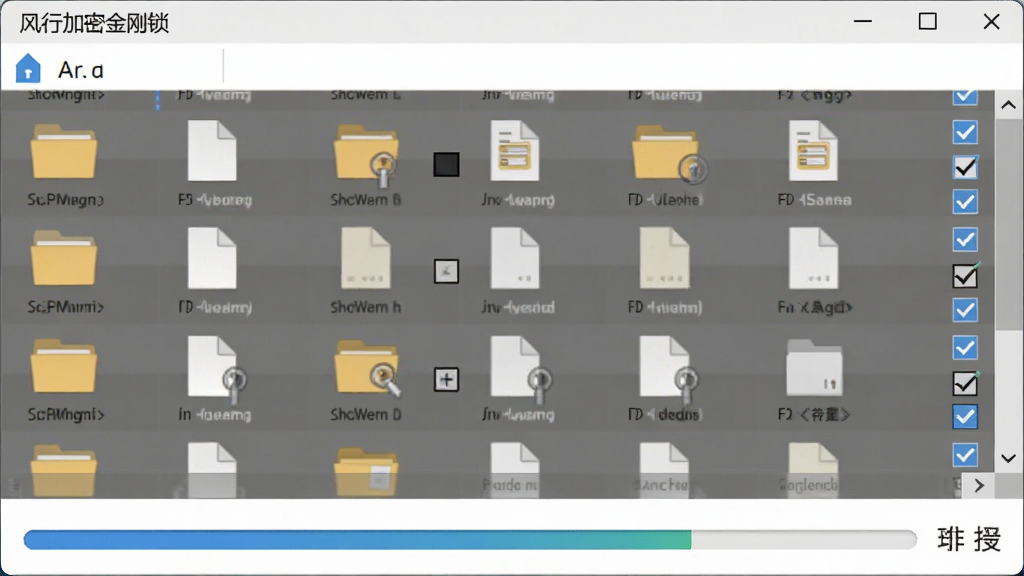Click the black square icon in second row
Image resolution: width=1024 pixels, height=576 pixels.
pos(447,165)
